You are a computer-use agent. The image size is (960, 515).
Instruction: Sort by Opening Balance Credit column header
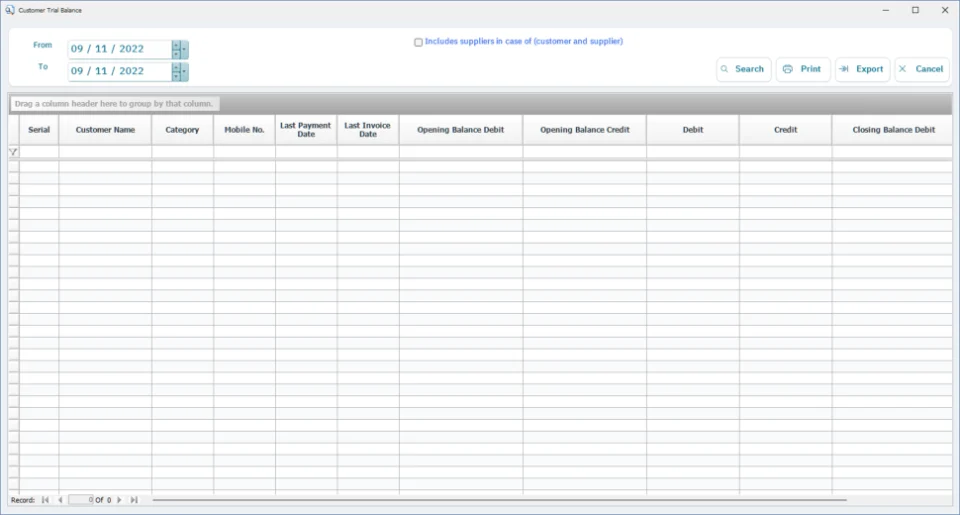[585, 130]
